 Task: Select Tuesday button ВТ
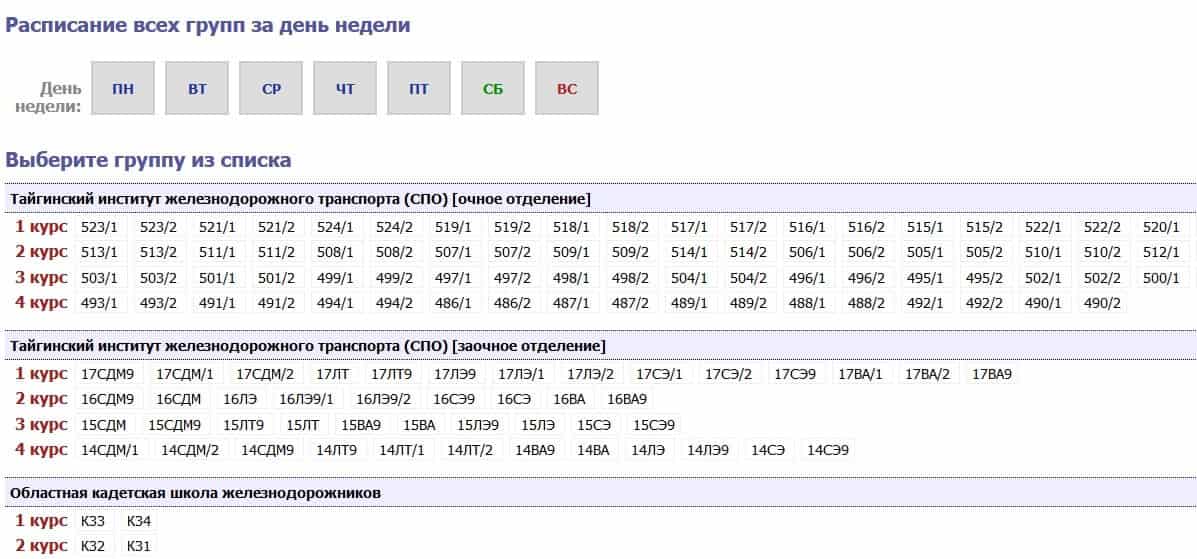click(197, 89)
